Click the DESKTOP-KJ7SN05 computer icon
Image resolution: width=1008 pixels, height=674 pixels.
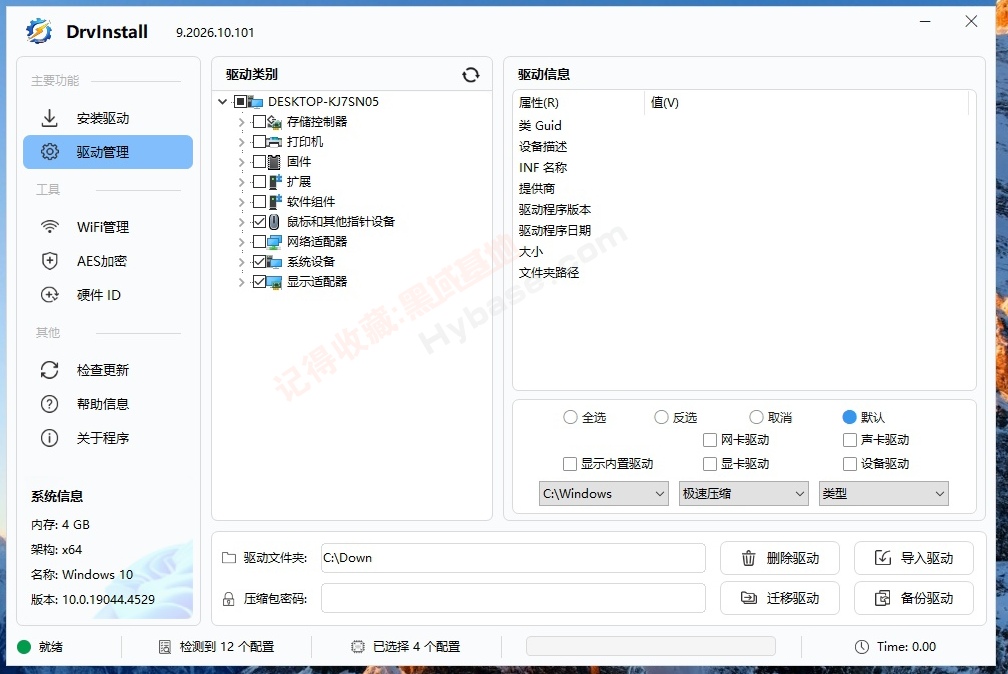(256, 102)
